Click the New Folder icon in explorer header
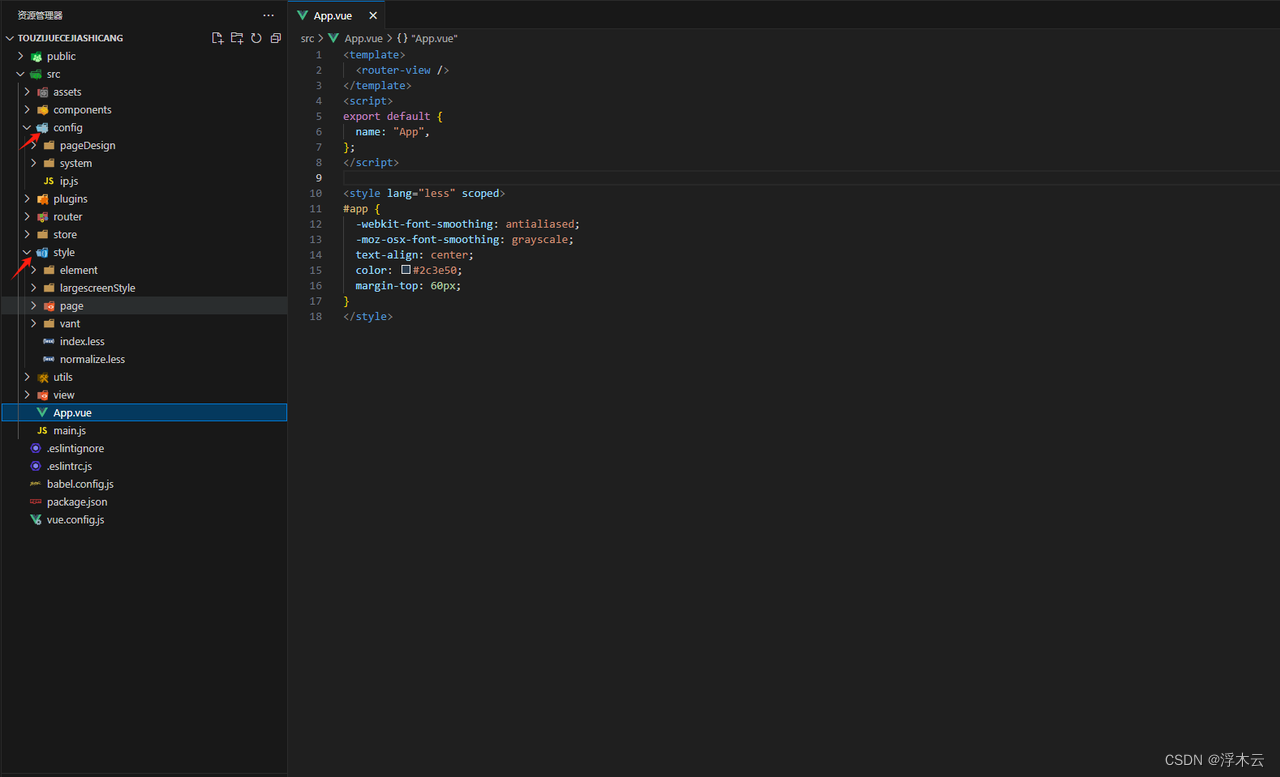 [237, 38]
